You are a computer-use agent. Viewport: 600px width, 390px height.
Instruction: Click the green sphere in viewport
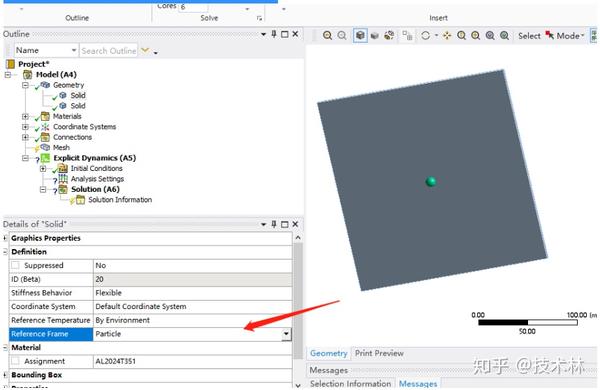[431, 181]
